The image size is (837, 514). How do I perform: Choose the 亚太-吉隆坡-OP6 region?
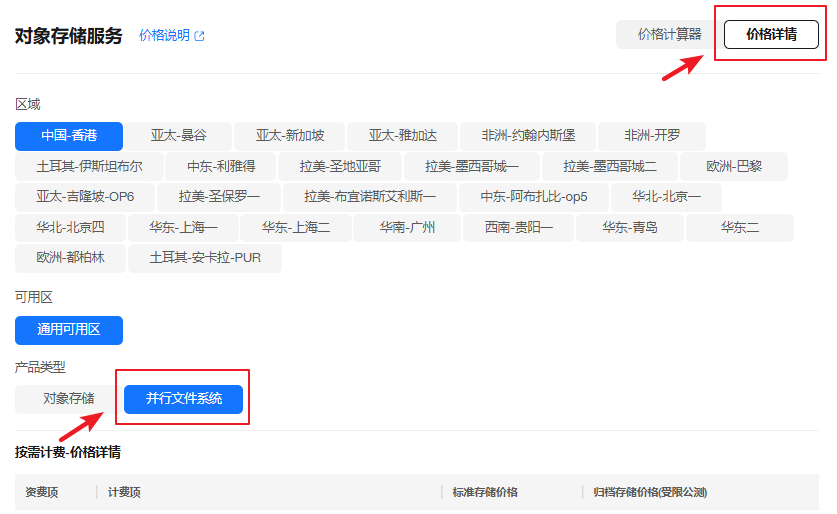click(85, 197)
